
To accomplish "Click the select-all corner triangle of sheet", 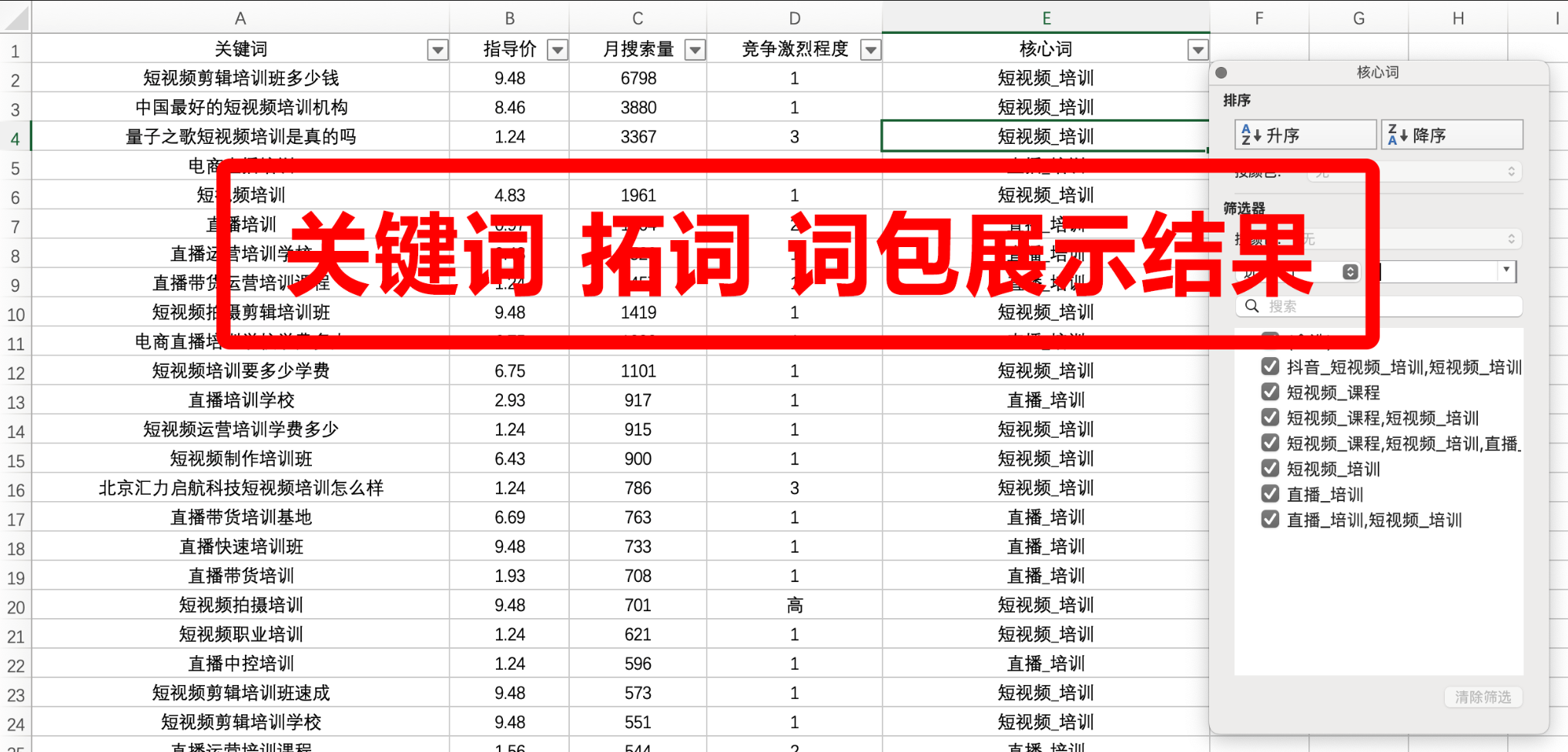I will [15, 17].
